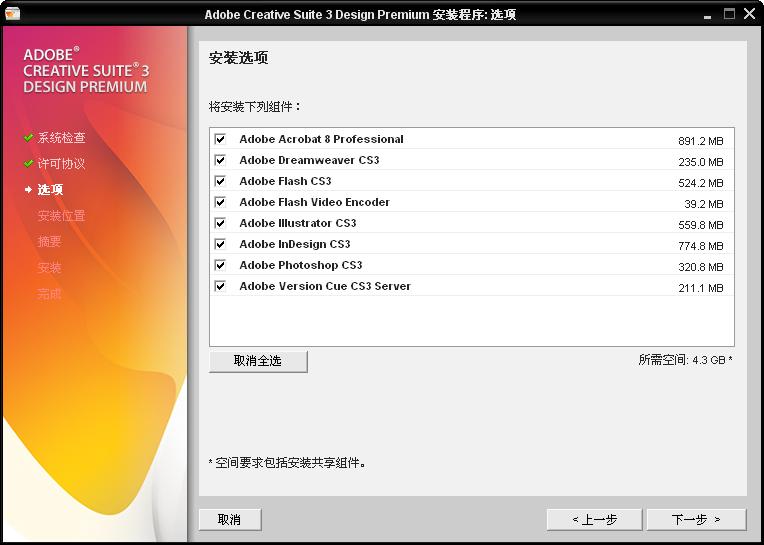Deselect the Adobe Flash CS3 component checkbox
Image resolution: width=764 pixels, height=545 pixels.
coord(220,182)
